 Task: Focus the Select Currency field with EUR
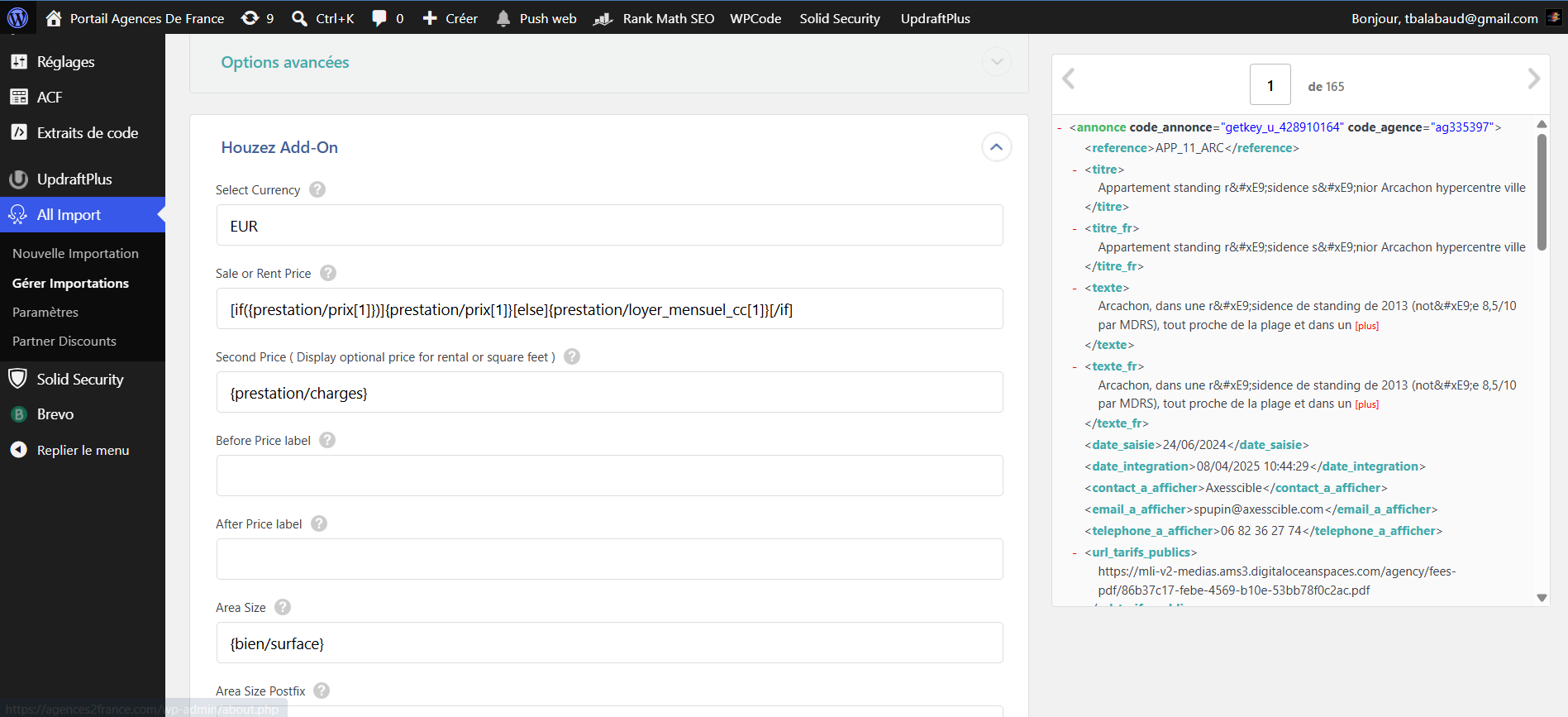point(610,225)
